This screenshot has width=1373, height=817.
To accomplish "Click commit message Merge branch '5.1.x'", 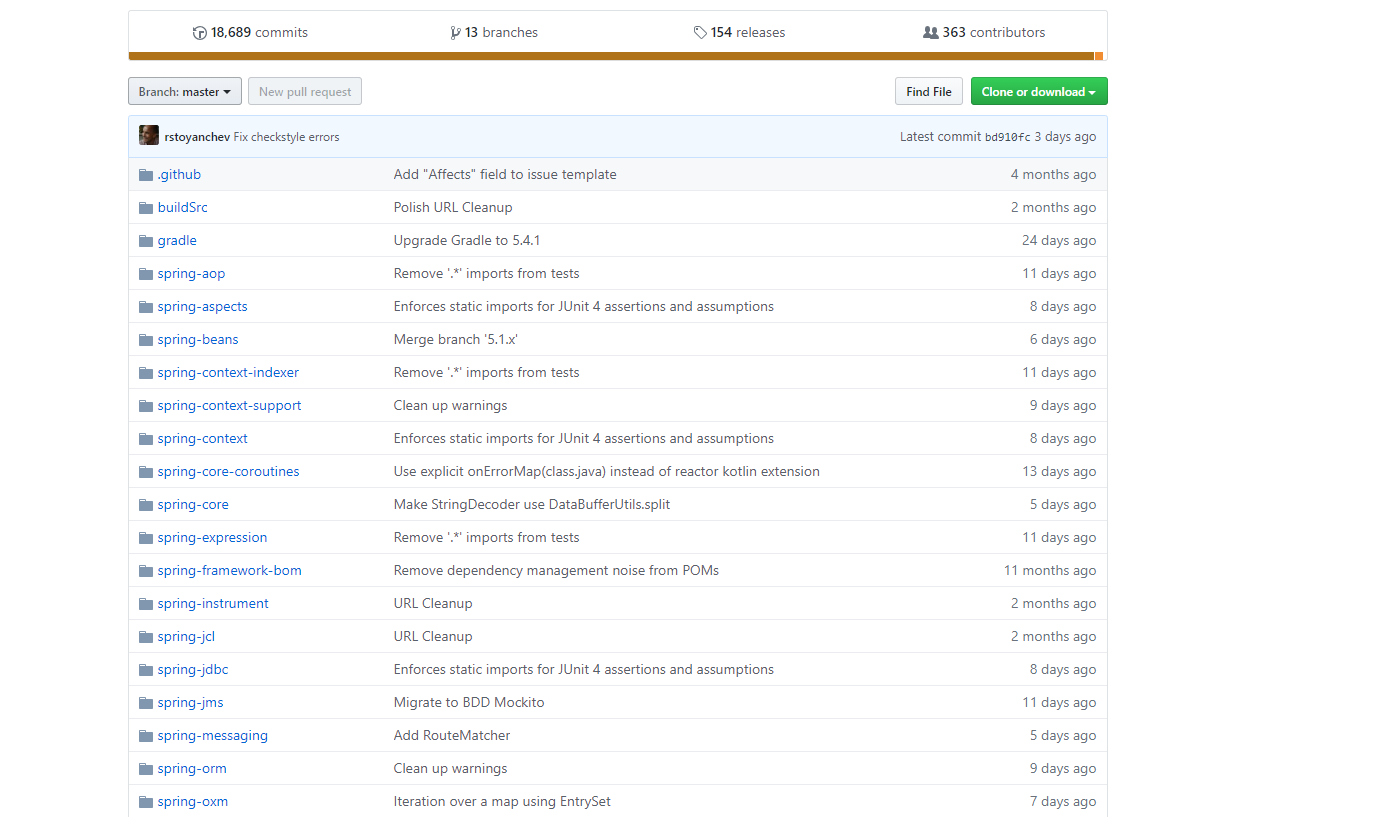I will click(x=456, y=340).
